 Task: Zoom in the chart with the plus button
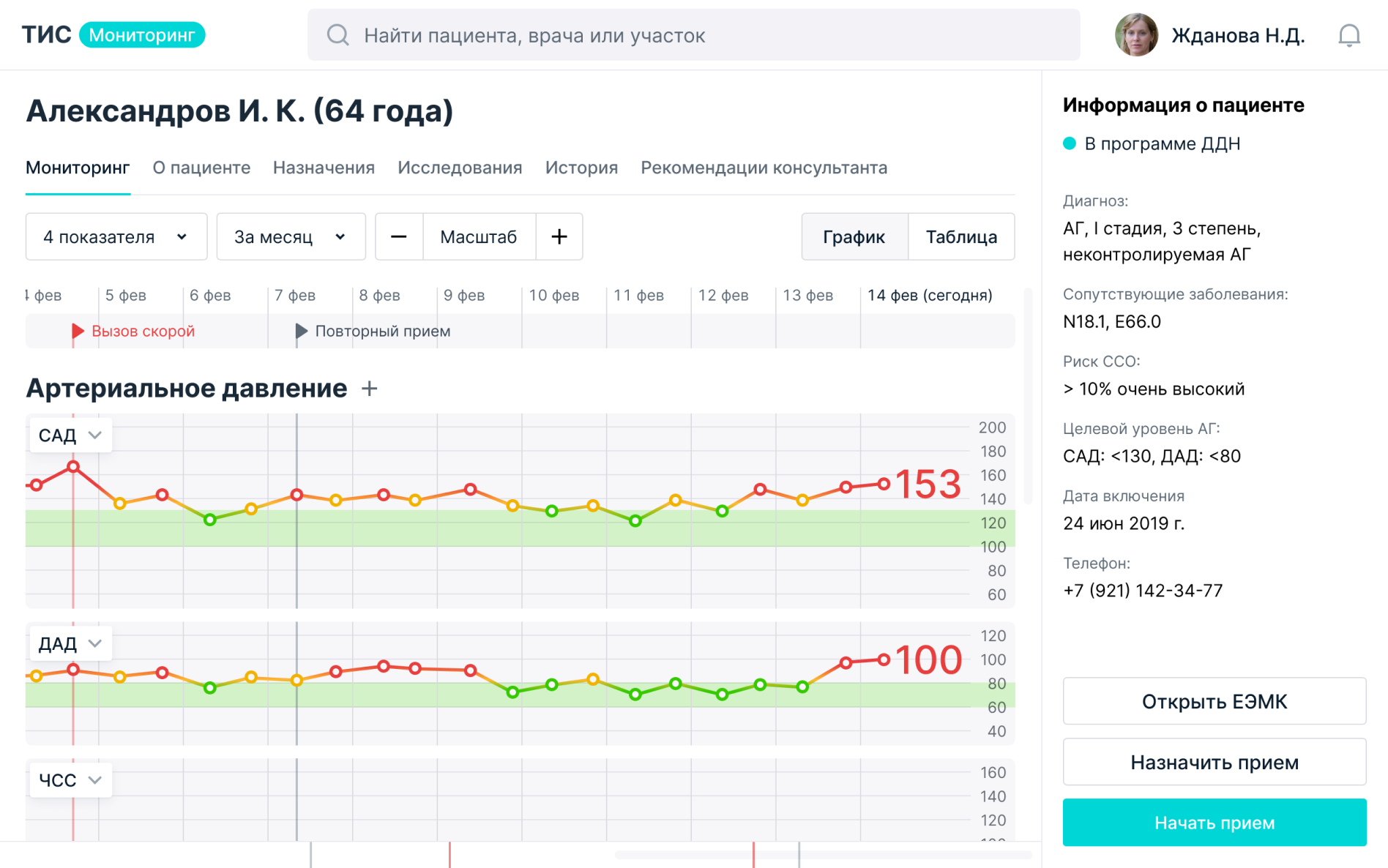coord(560,236)
